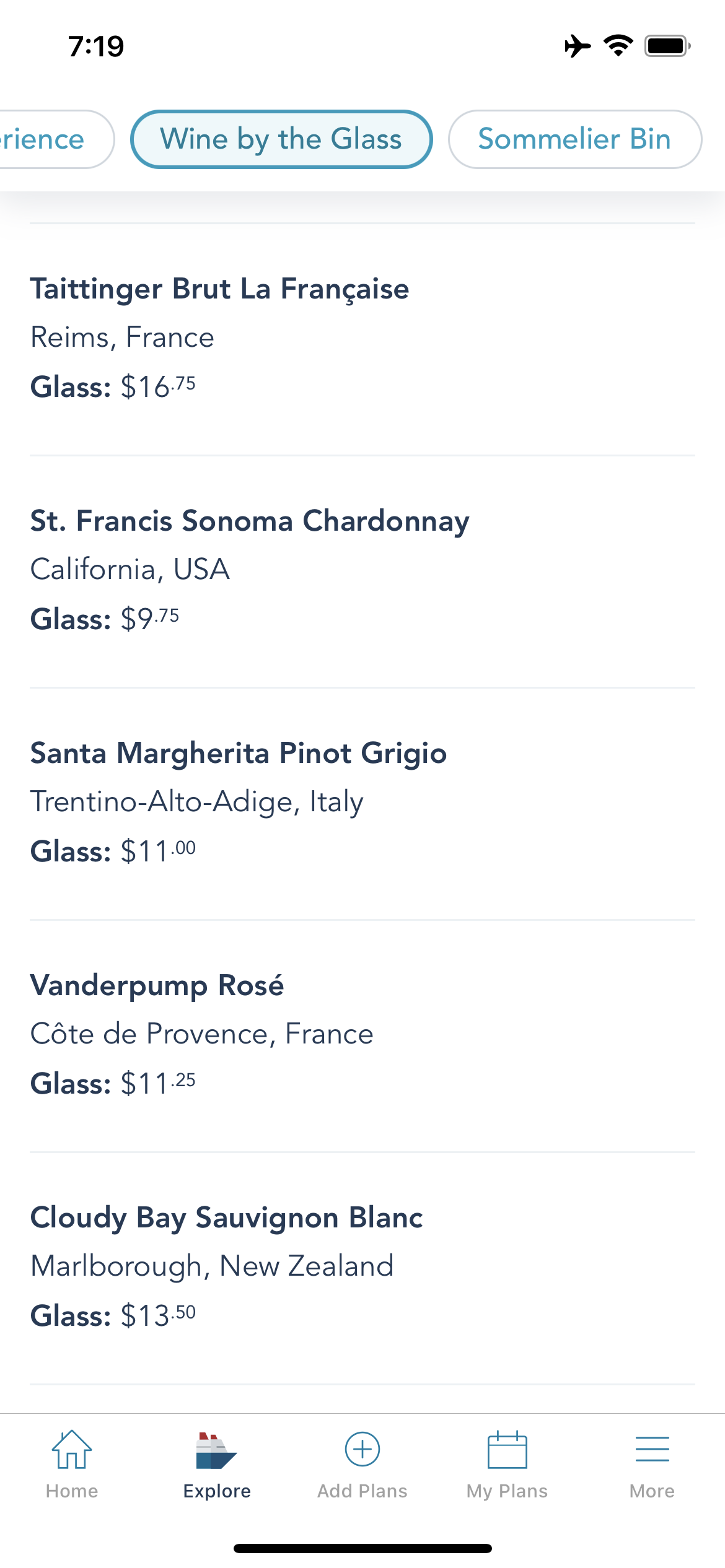Tap the $16.75 glass price
The image size is (725, 1568).
(x=158, y=387)
